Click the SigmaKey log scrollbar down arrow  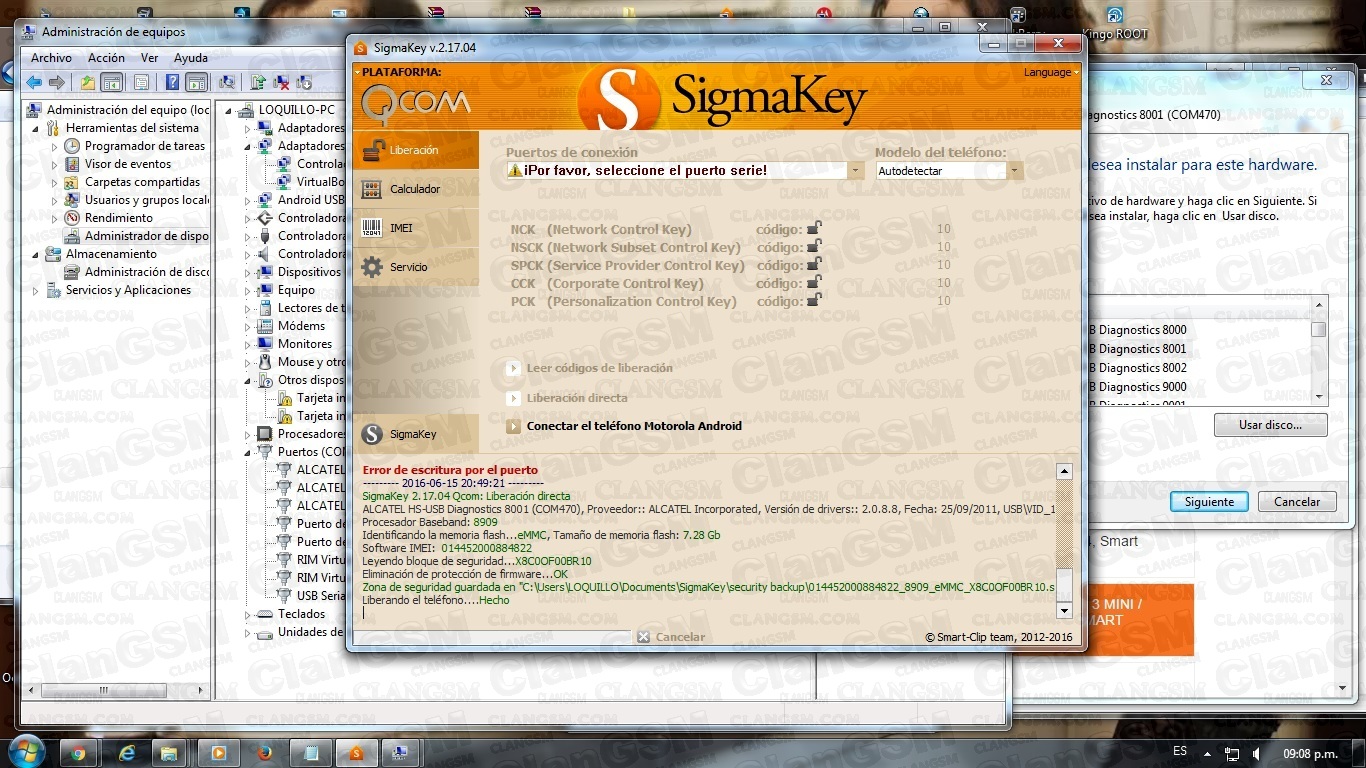point(1064,610)
